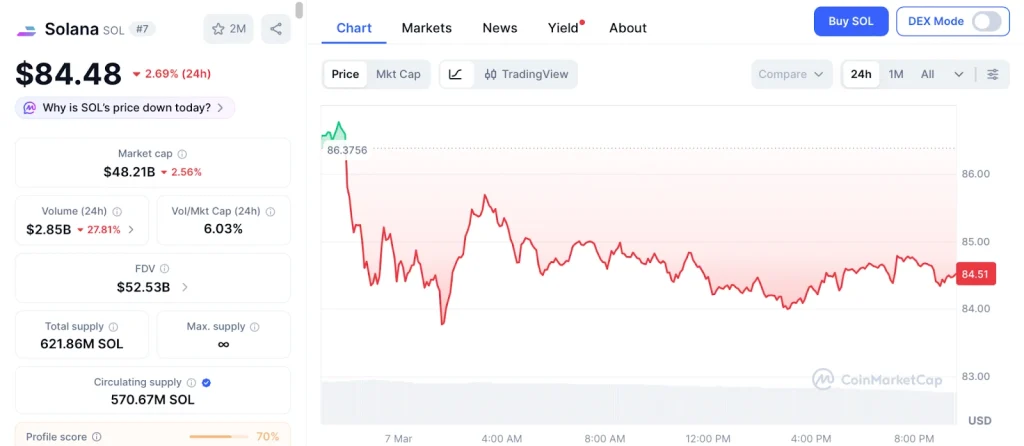Switch to the Markets tab
The width and height of the screenshot is (1024, 446).
click(x=426, y=28)
